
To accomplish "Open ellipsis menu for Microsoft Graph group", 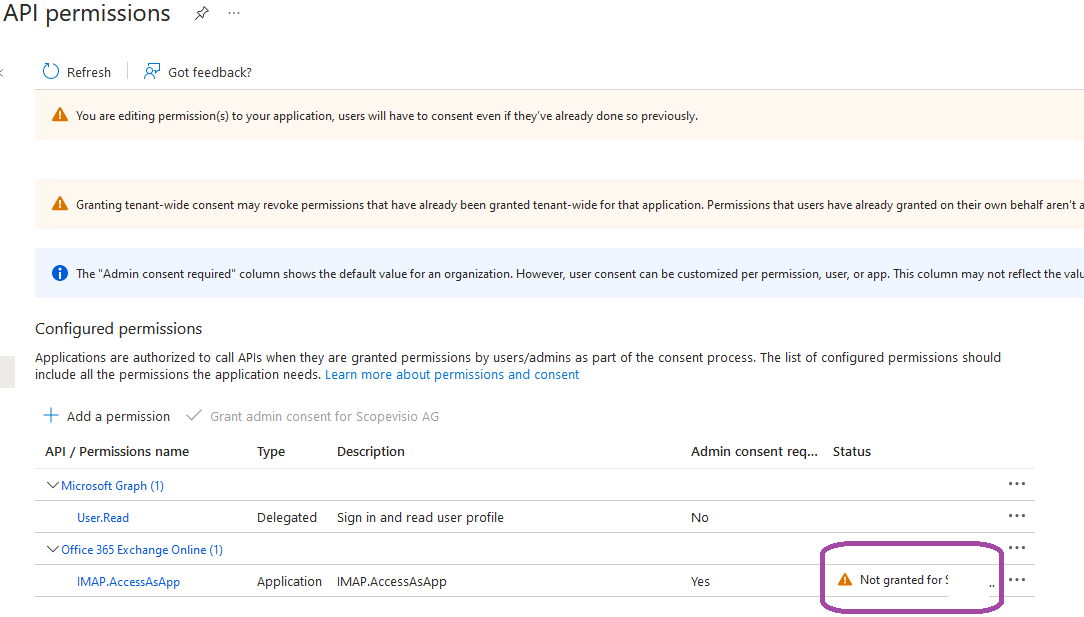I will pos(1017,484).
